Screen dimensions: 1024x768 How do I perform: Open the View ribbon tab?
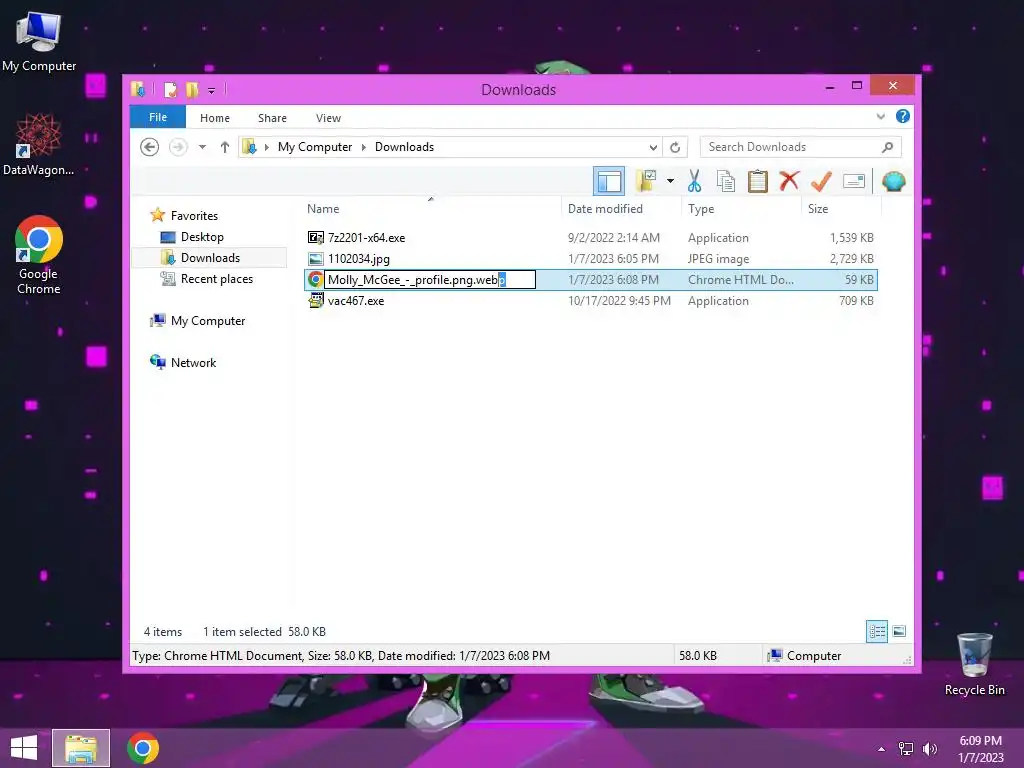pos(328,118)
